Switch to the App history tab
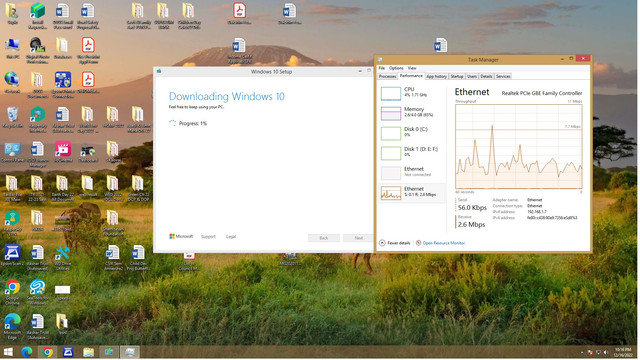 (436, 76)
